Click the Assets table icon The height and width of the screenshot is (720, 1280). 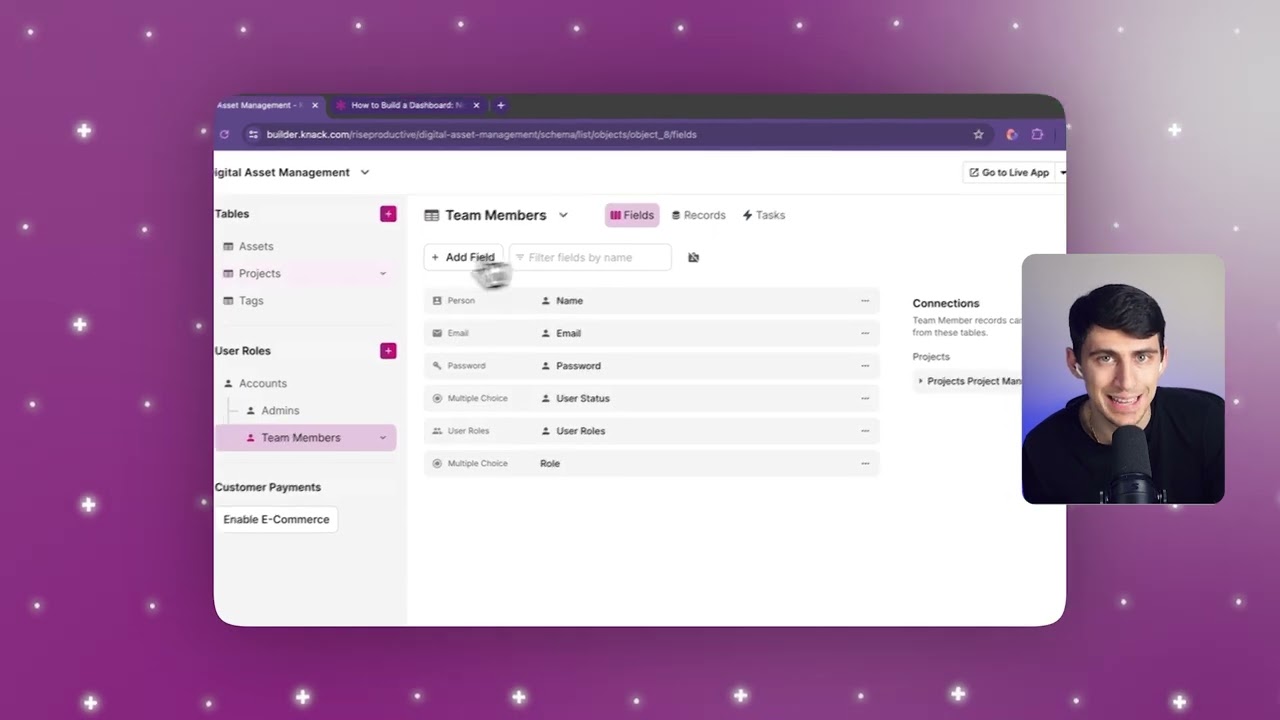[228, 246]
